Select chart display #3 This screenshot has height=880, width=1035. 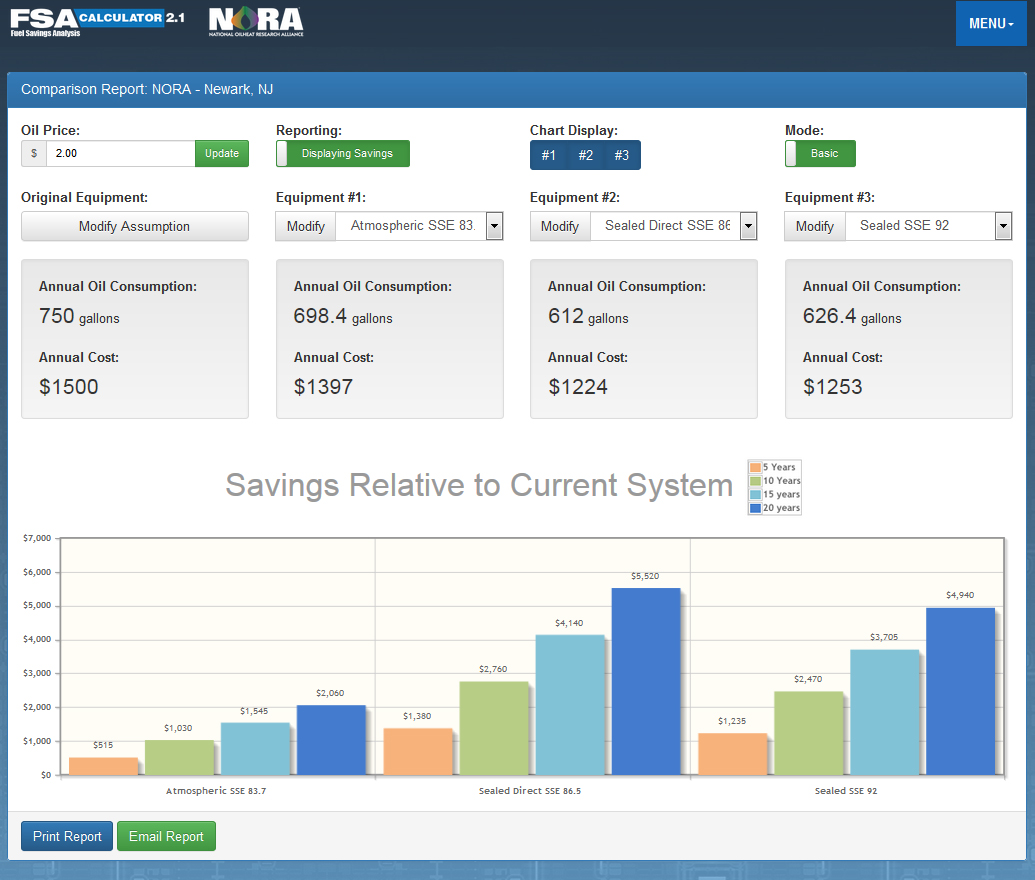tap(621, 155)
